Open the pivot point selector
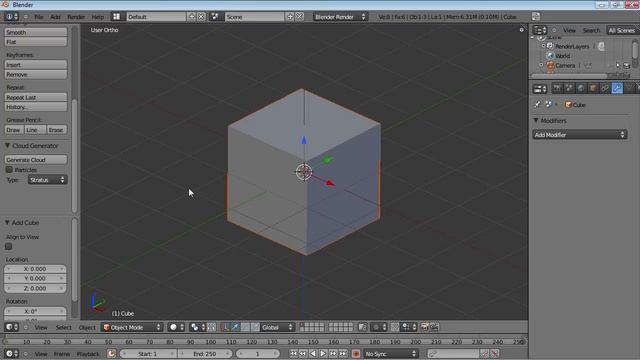The height and width of the screenshot is (360, 640). [x=198, y=327]
